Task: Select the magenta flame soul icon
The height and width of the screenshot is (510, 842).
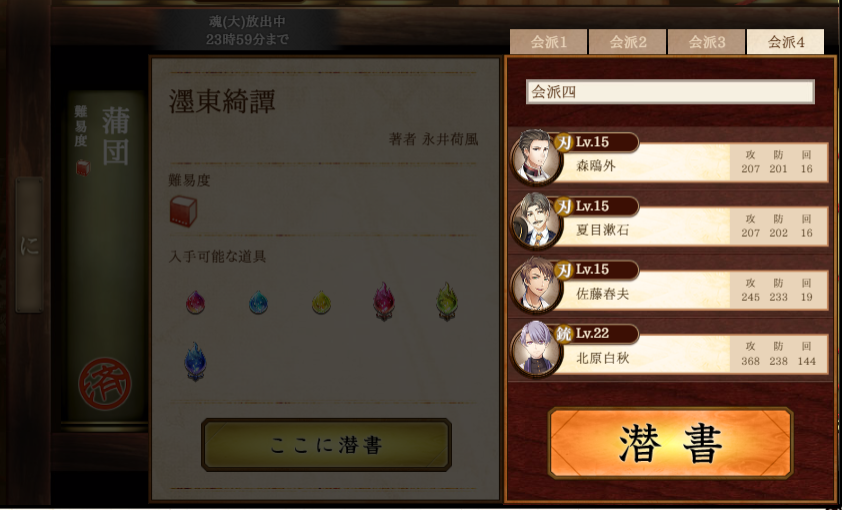Action: (x=384, y=301)
